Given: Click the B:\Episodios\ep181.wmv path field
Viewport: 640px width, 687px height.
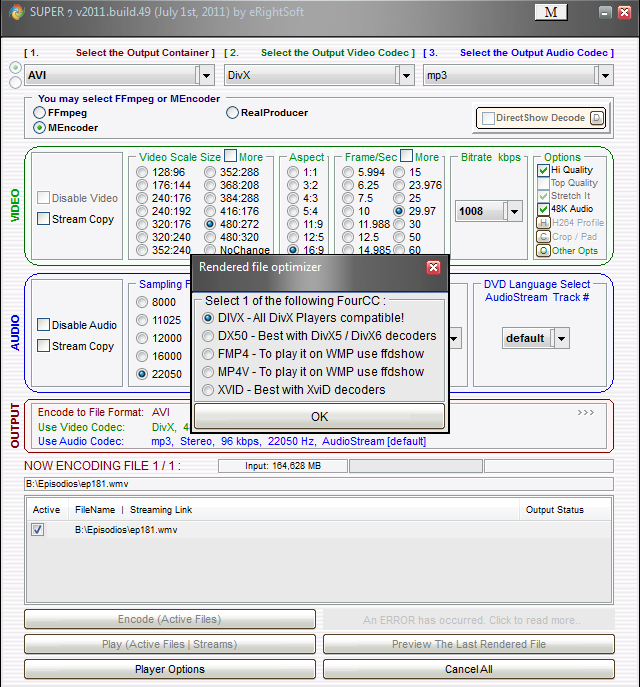Looking at the screenshot, I should pyautogui.click(x=319, y=484).
